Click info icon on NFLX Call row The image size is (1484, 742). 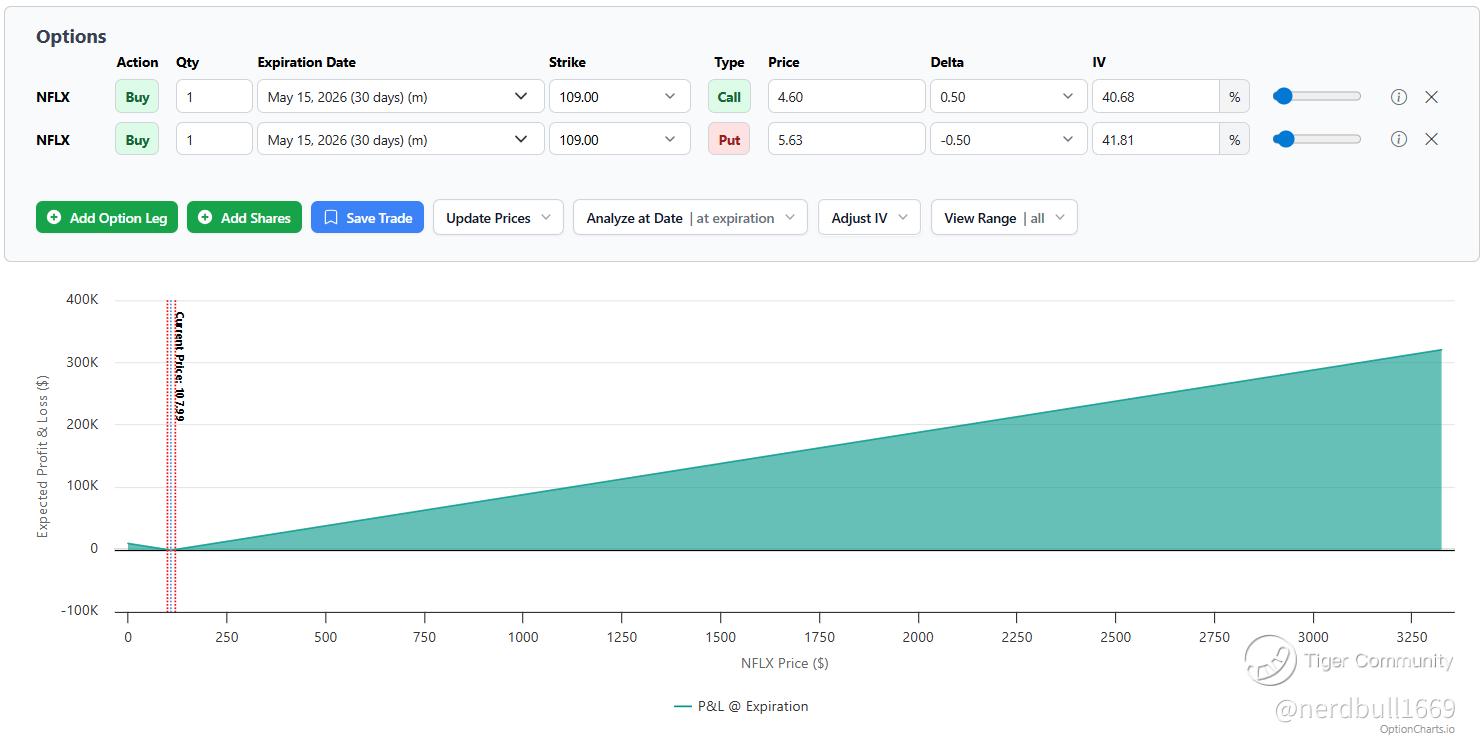1399,97
